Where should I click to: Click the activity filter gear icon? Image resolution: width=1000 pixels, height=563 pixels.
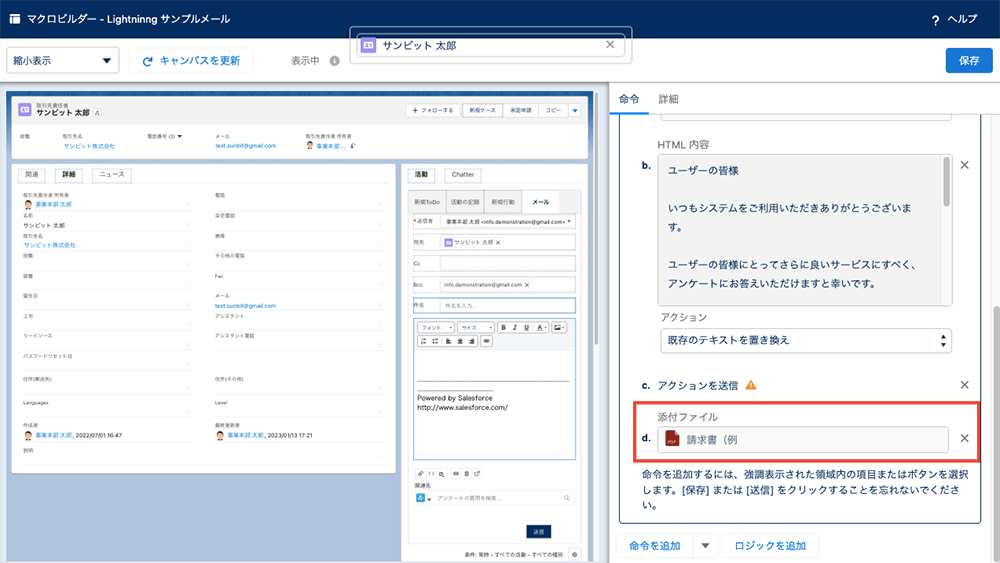point(575,555)
